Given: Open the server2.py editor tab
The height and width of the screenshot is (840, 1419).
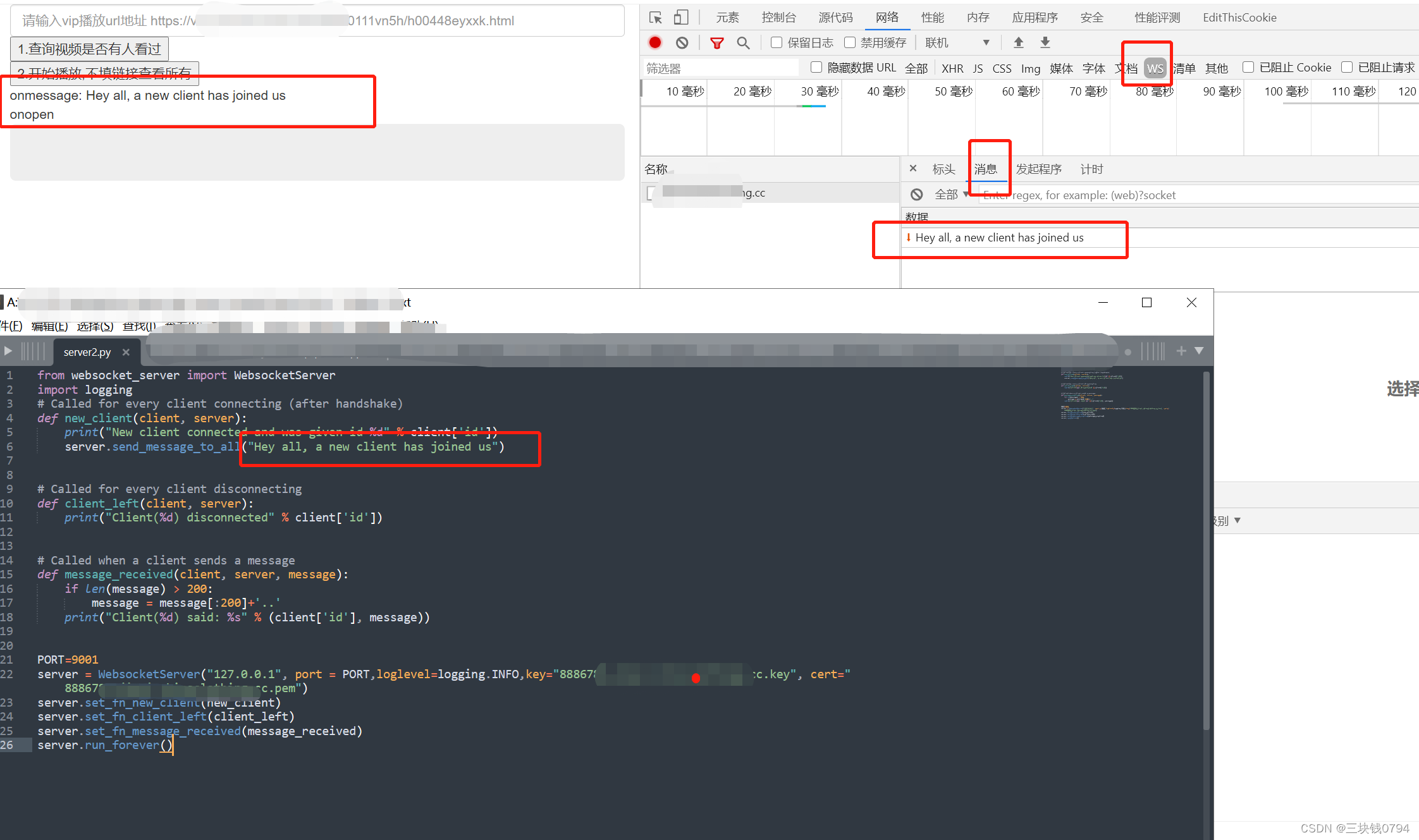Looking at the screenshot, I should tap(87, 352).
